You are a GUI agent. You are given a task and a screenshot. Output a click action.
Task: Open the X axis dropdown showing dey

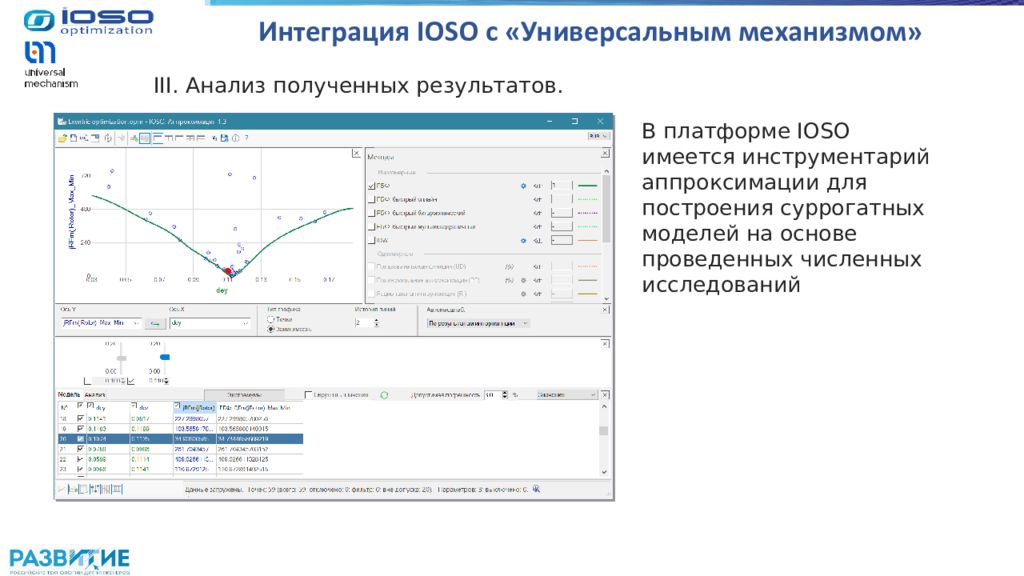coord(210,323)
